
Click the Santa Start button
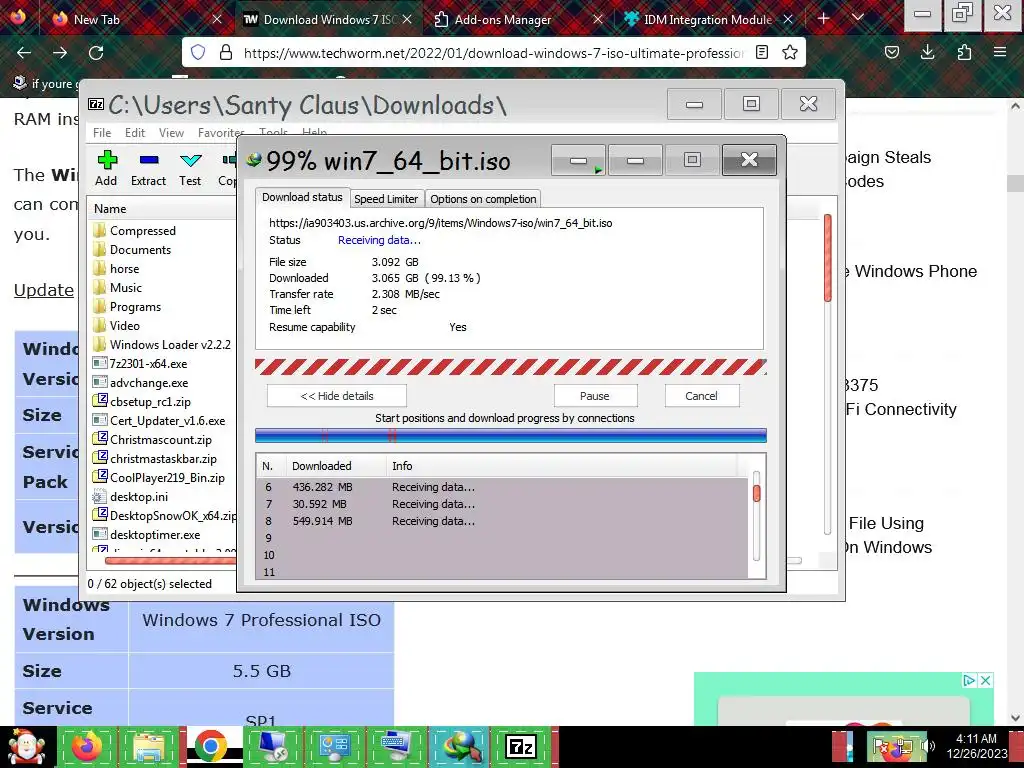(26, 746)
